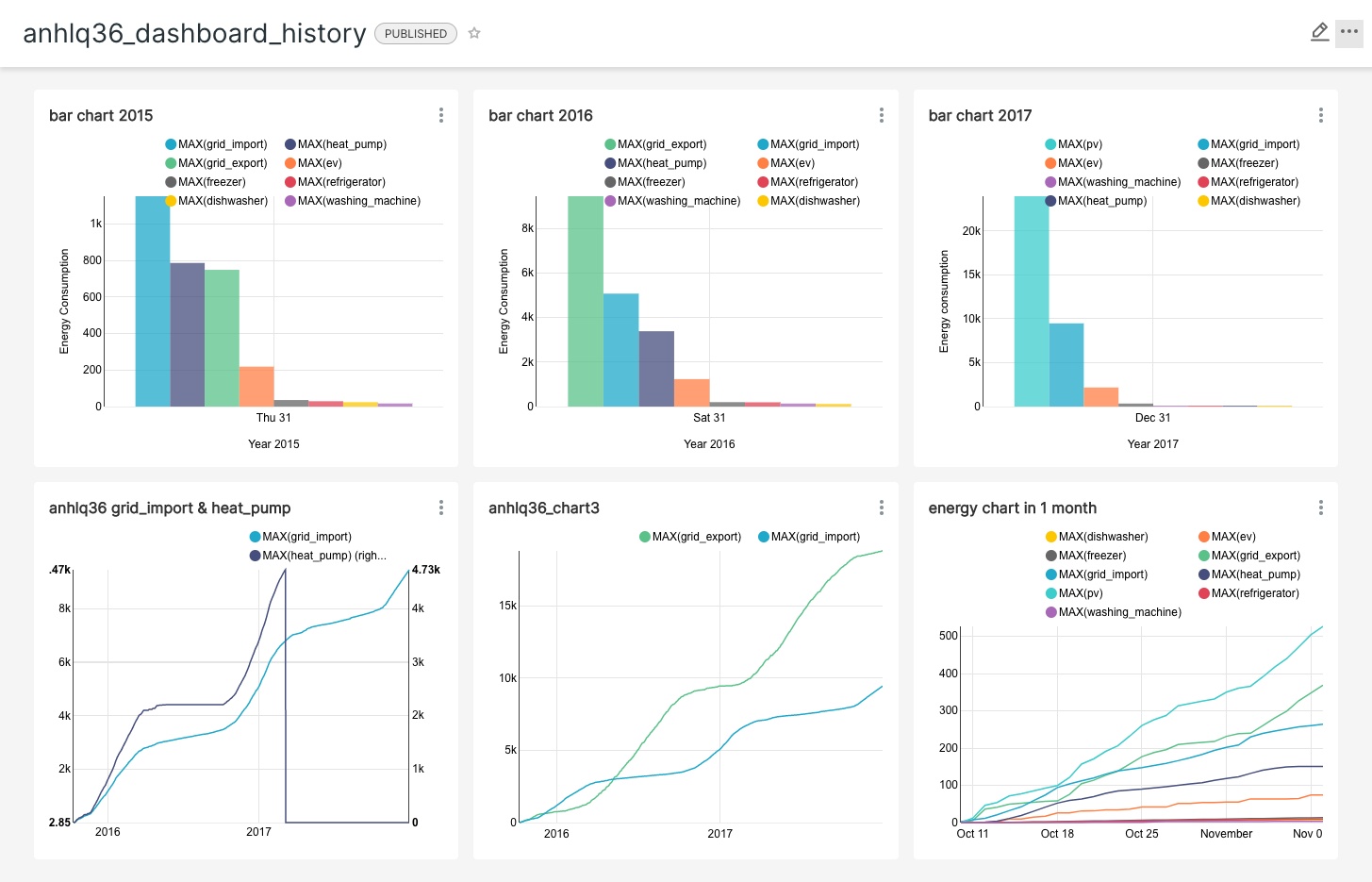Click the green MAX(grid_export) legend dot in bar chart 2015

[171, 163]
